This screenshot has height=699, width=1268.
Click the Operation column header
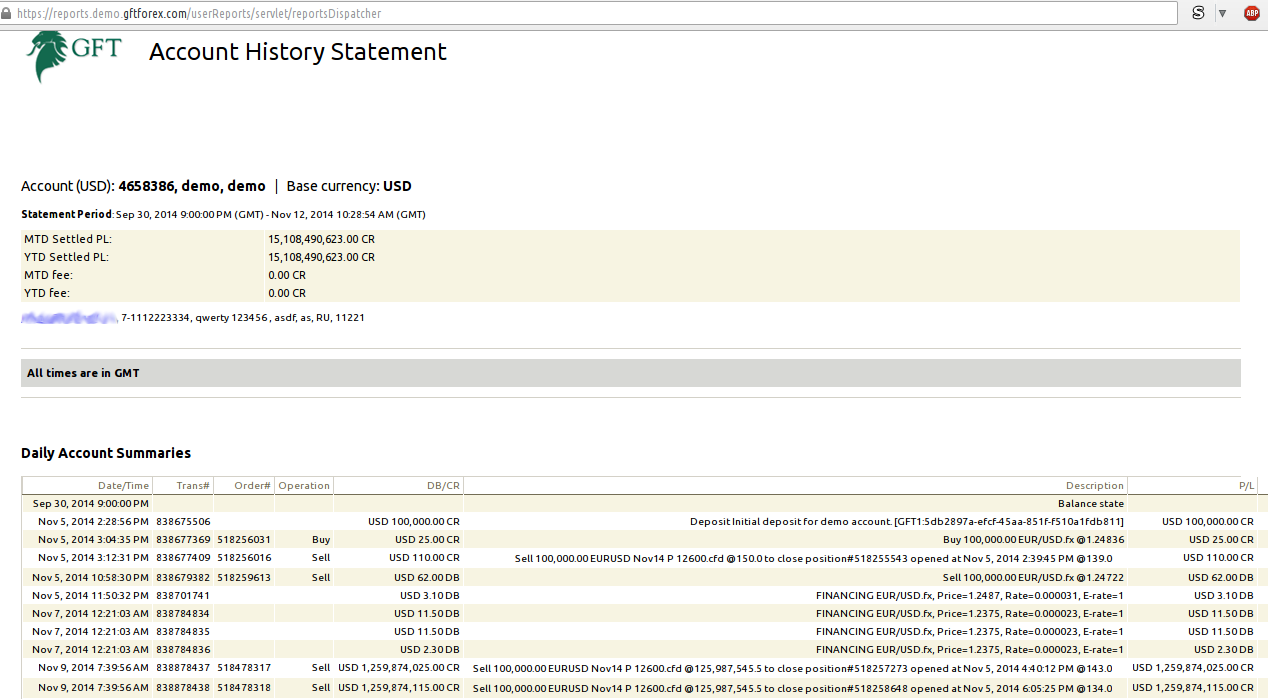point(304,486)
